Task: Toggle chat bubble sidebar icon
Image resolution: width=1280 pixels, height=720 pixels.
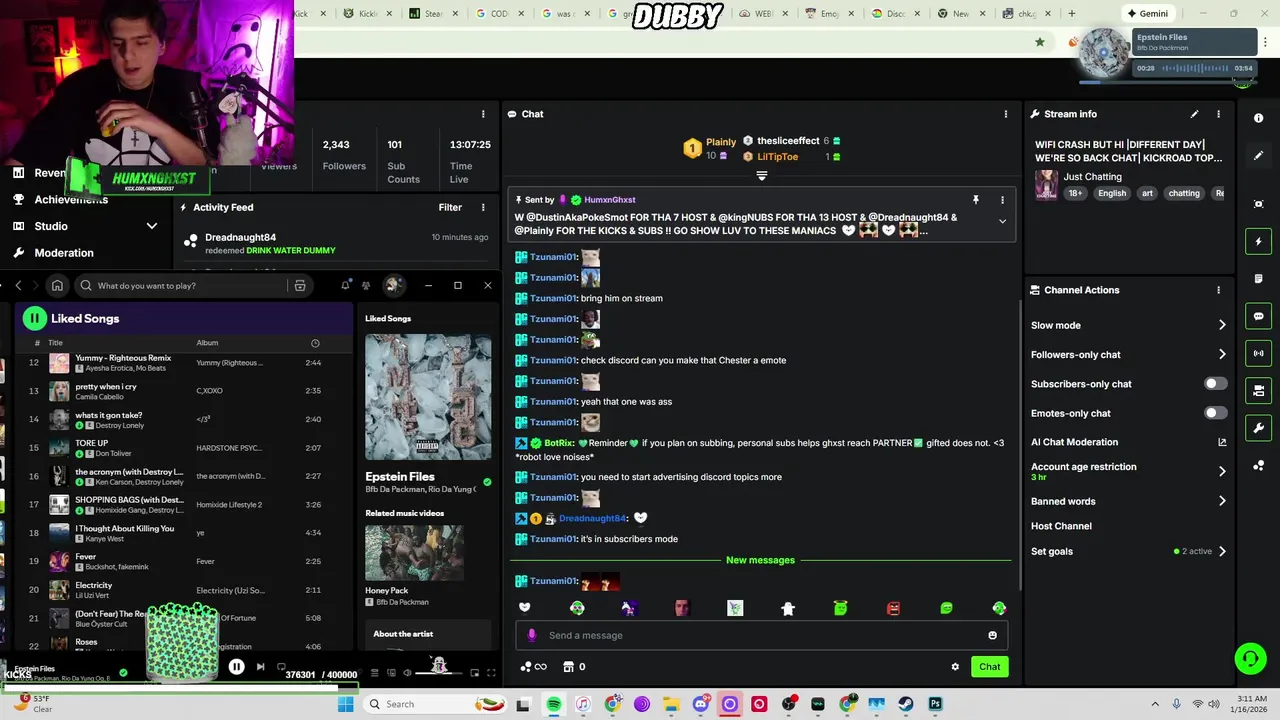Action: pos(1259,316)
